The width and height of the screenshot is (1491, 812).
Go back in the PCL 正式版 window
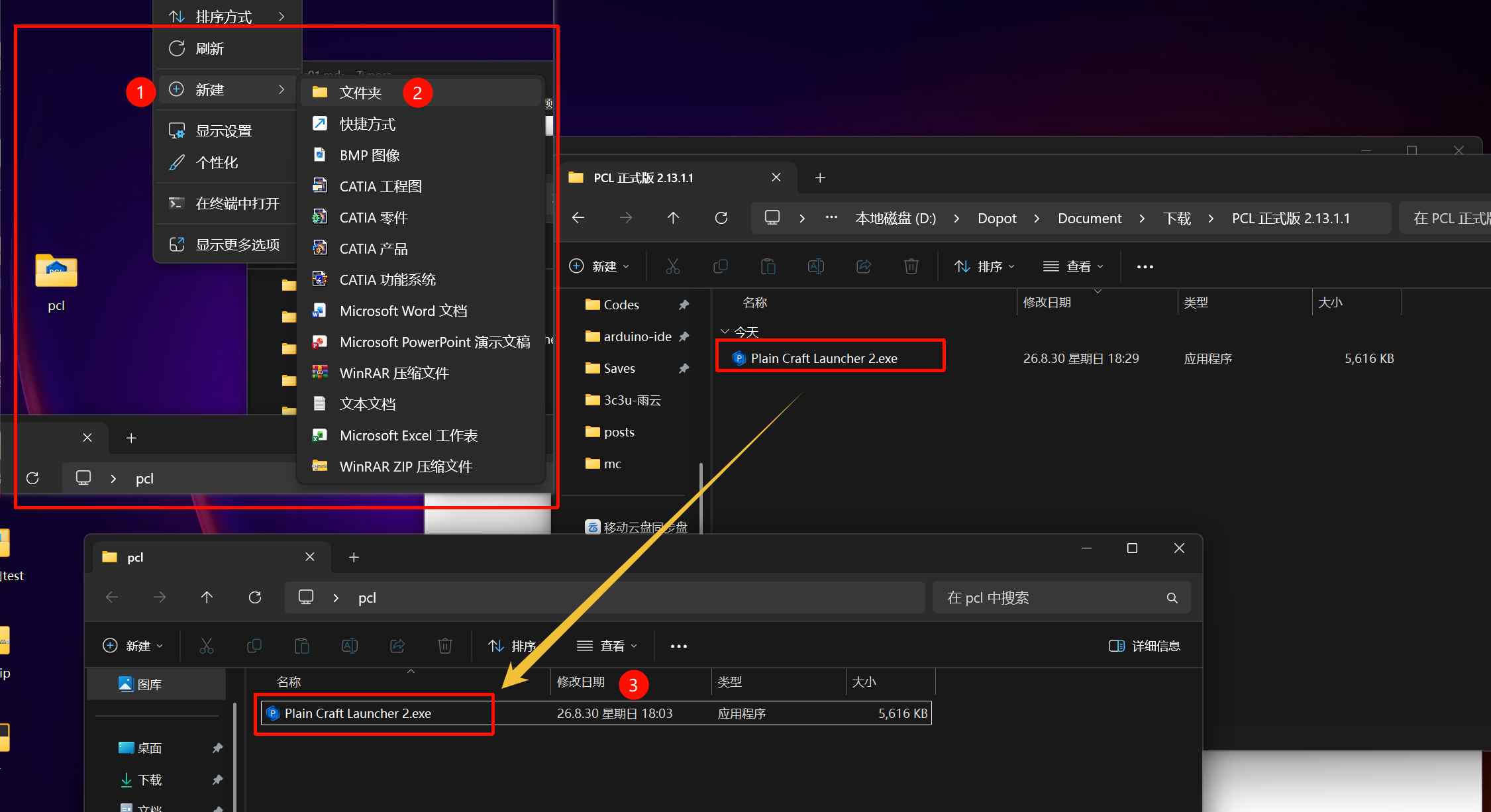[x=578, y=218]
